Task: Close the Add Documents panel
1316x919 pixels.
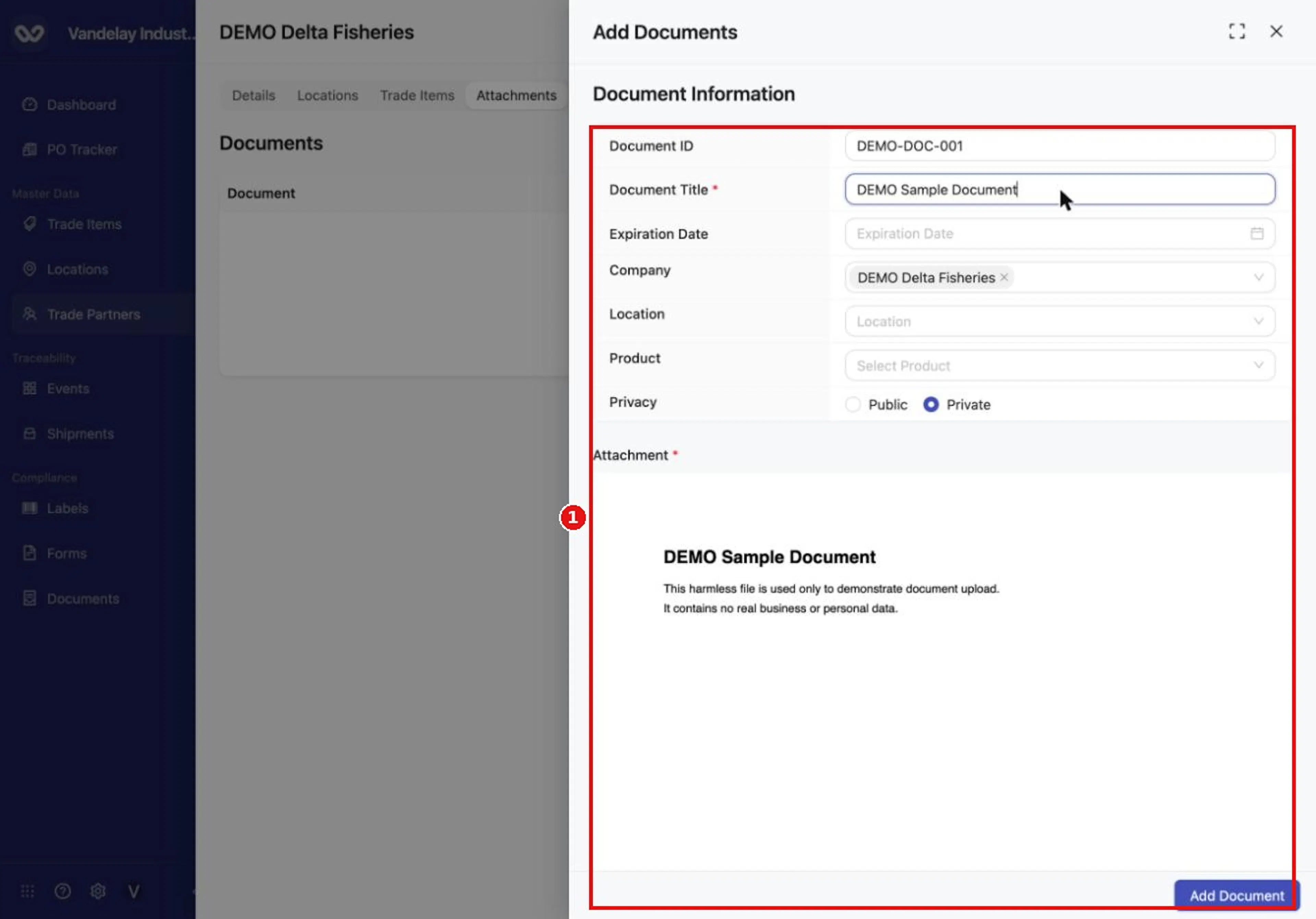Action: coord(1277,32)
